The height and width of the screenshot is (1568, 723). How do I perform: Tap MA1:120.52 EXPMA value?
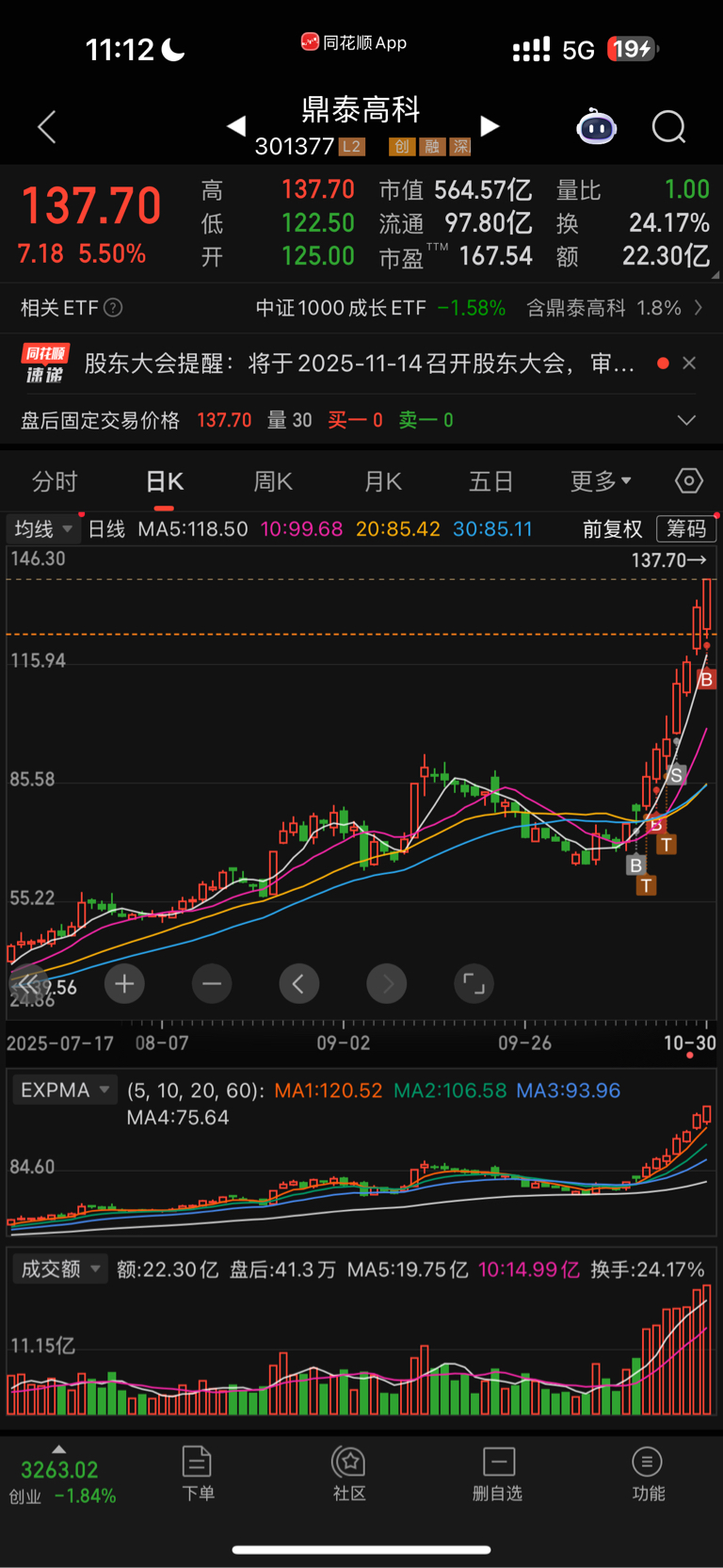pyautogui.click(x=329, y=1091)
